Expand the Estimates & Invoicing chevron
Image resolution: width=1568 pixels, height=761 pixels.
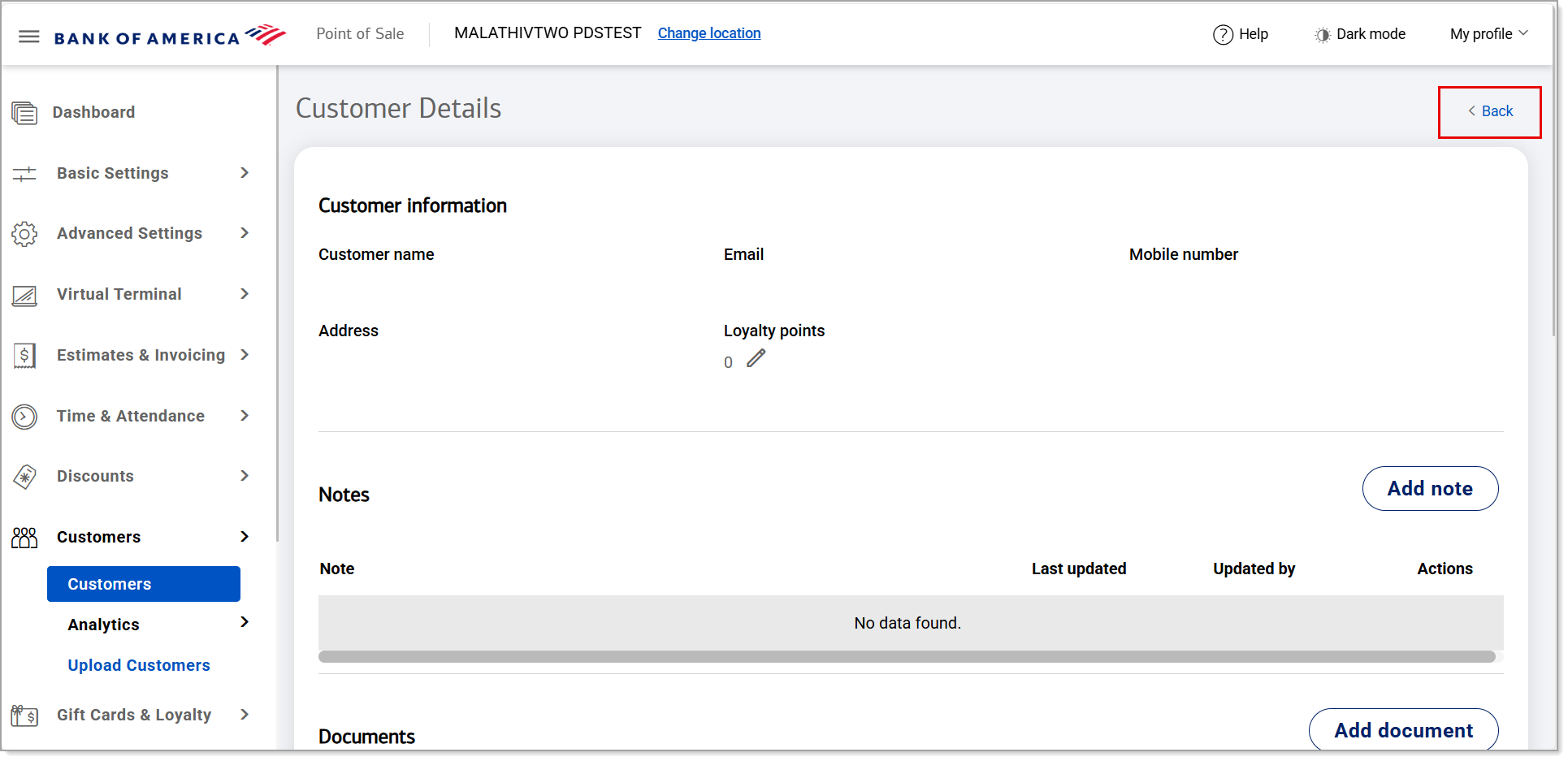[245, 355]
